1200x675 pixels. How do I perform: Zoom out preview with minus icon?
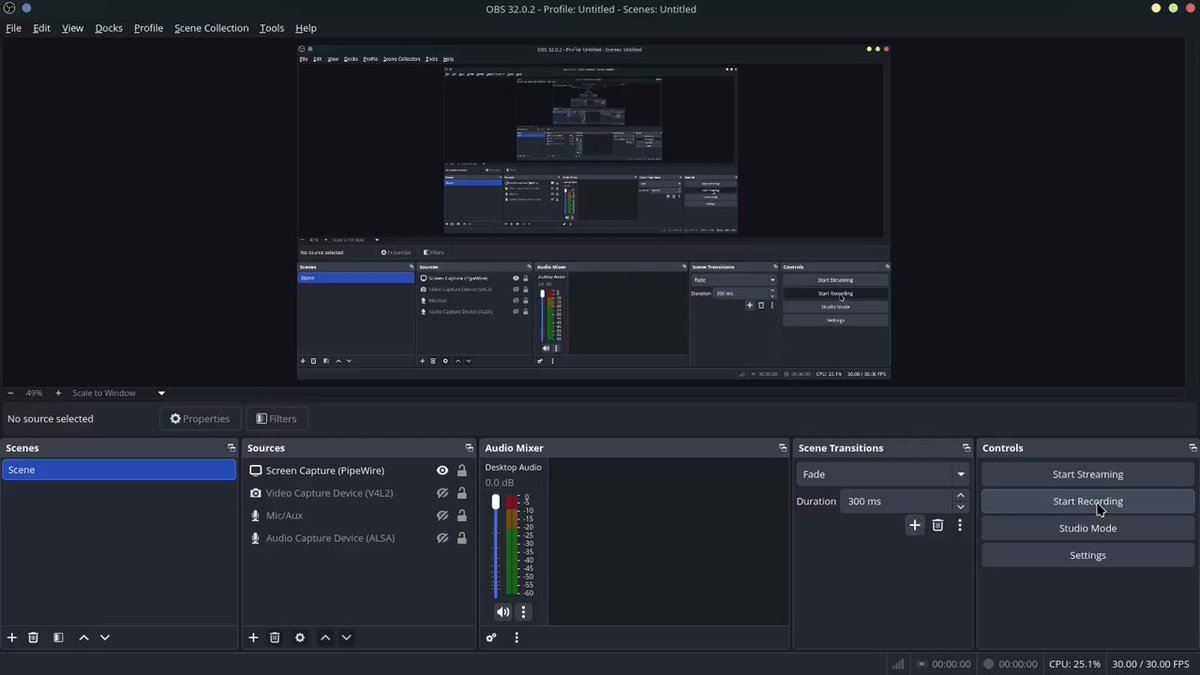click(10, 393)
